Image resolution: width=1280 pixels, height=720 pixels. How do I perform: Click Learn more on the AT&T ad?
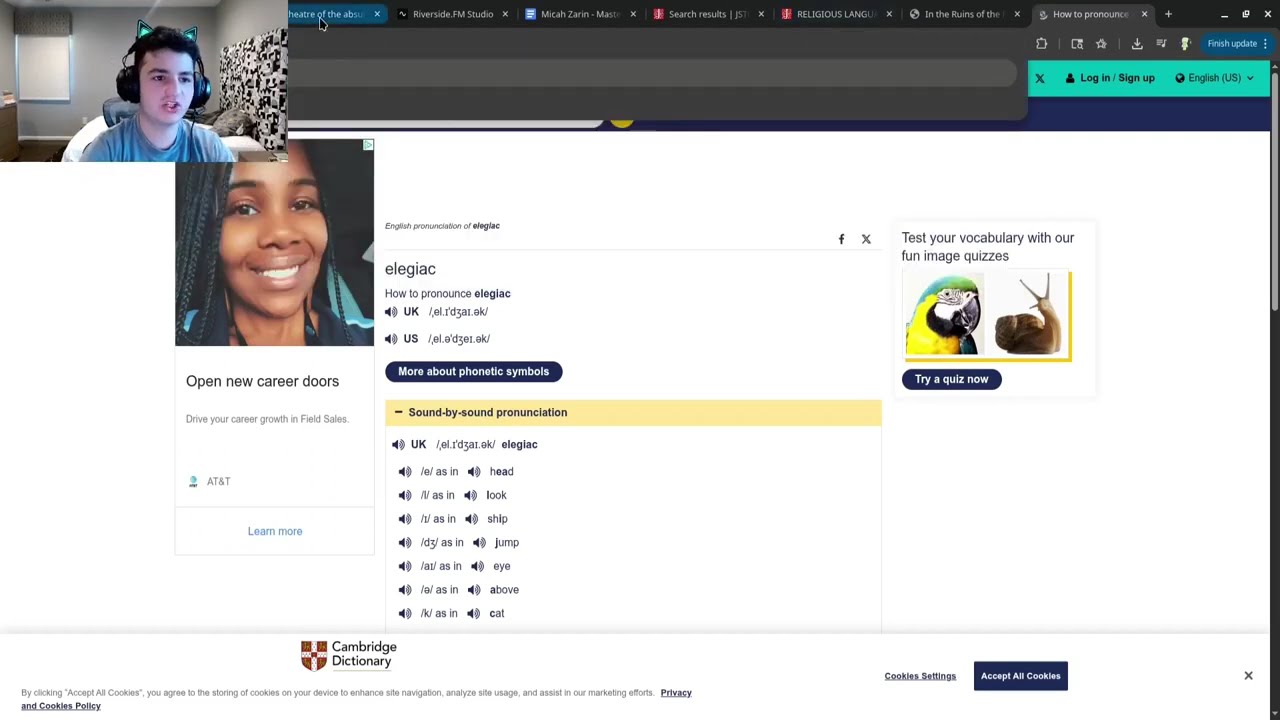[275, 532]
